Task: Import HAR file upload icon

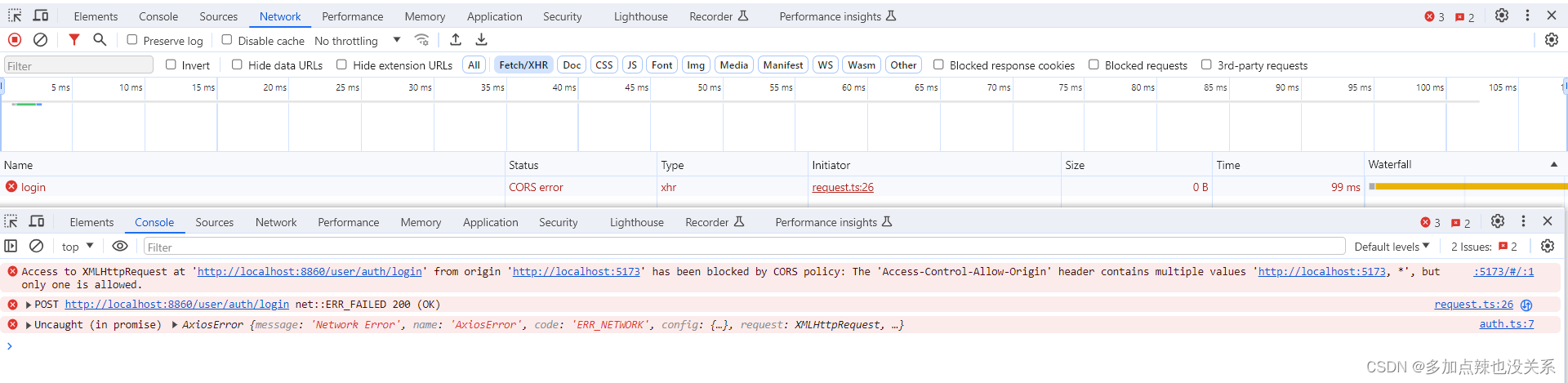Action: click(x=456, y=39)
